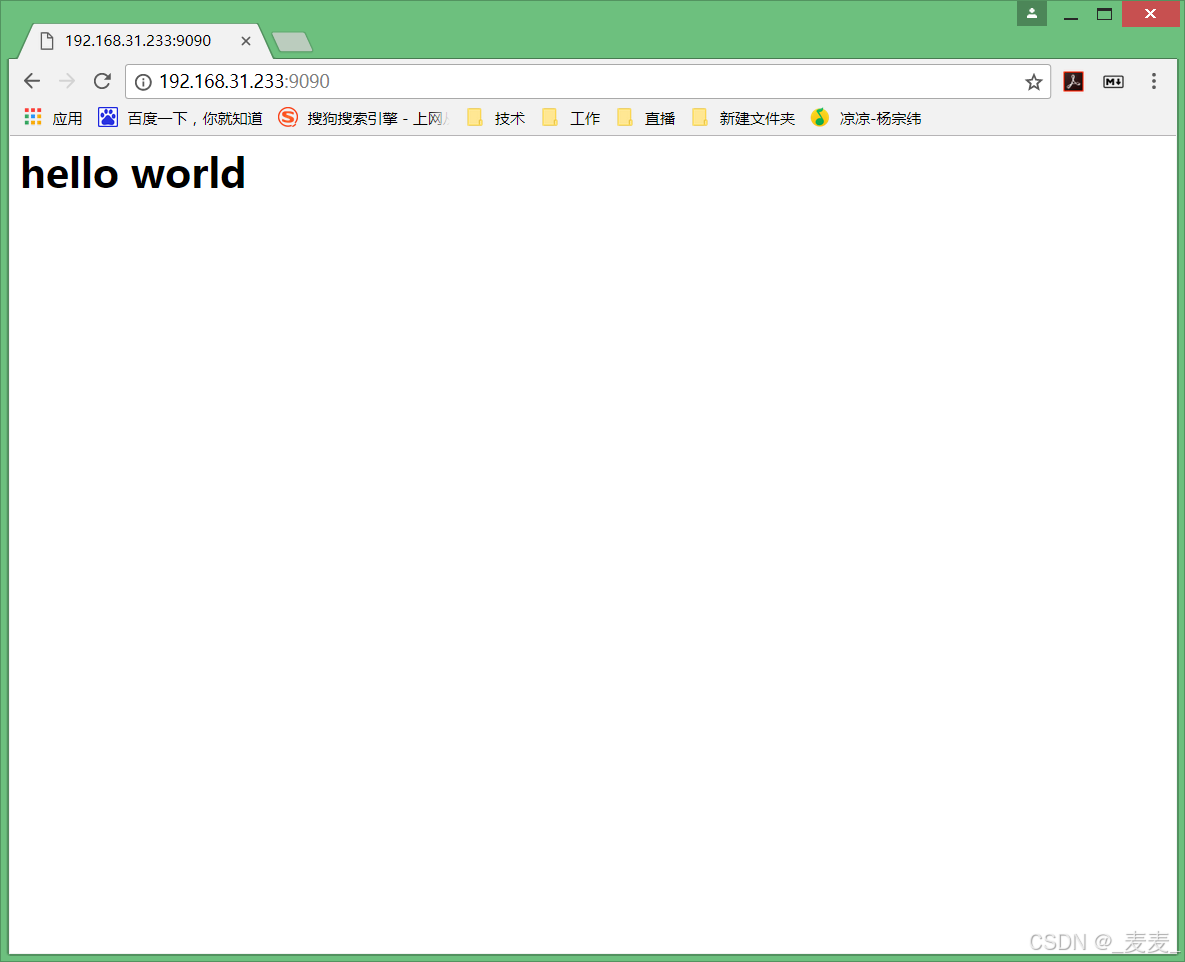Open the Chrome three-dot menu

[x=1153, y=82]
